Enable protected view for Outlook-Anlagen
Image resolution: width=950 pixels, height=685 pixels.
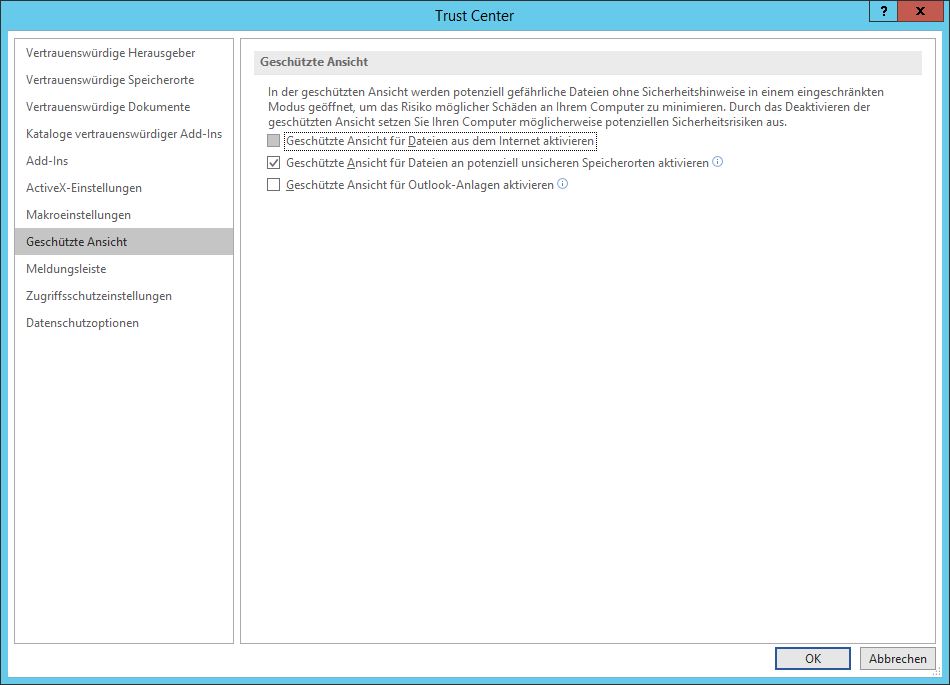(x=274, y=185)
